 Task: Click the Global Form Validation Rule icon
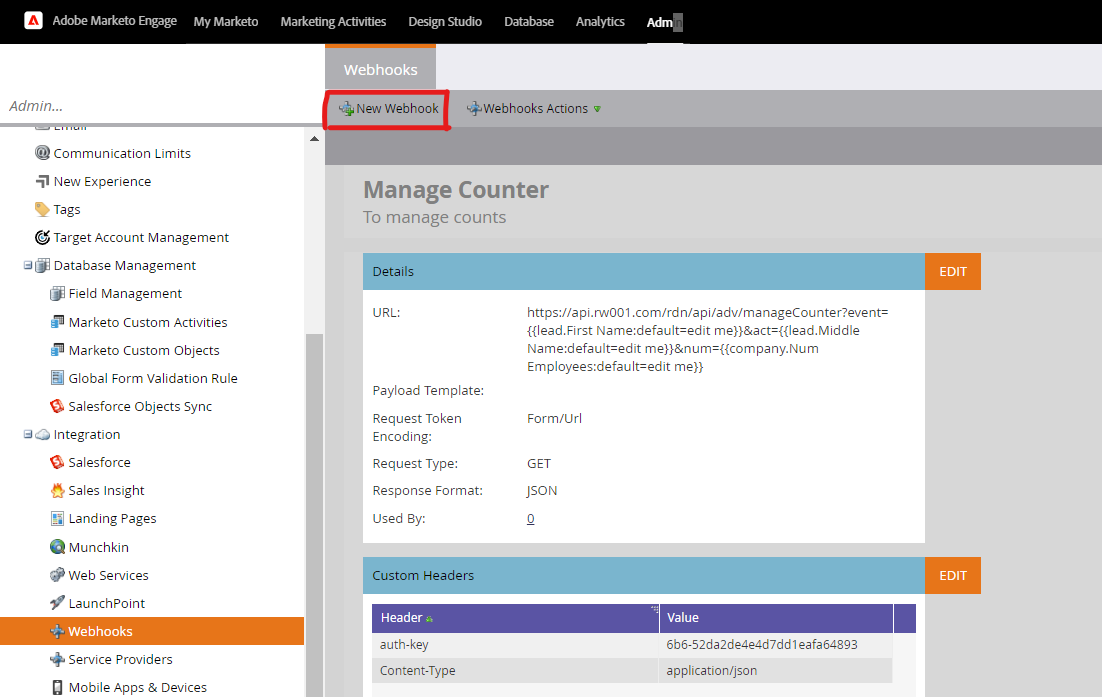[57, 378]
